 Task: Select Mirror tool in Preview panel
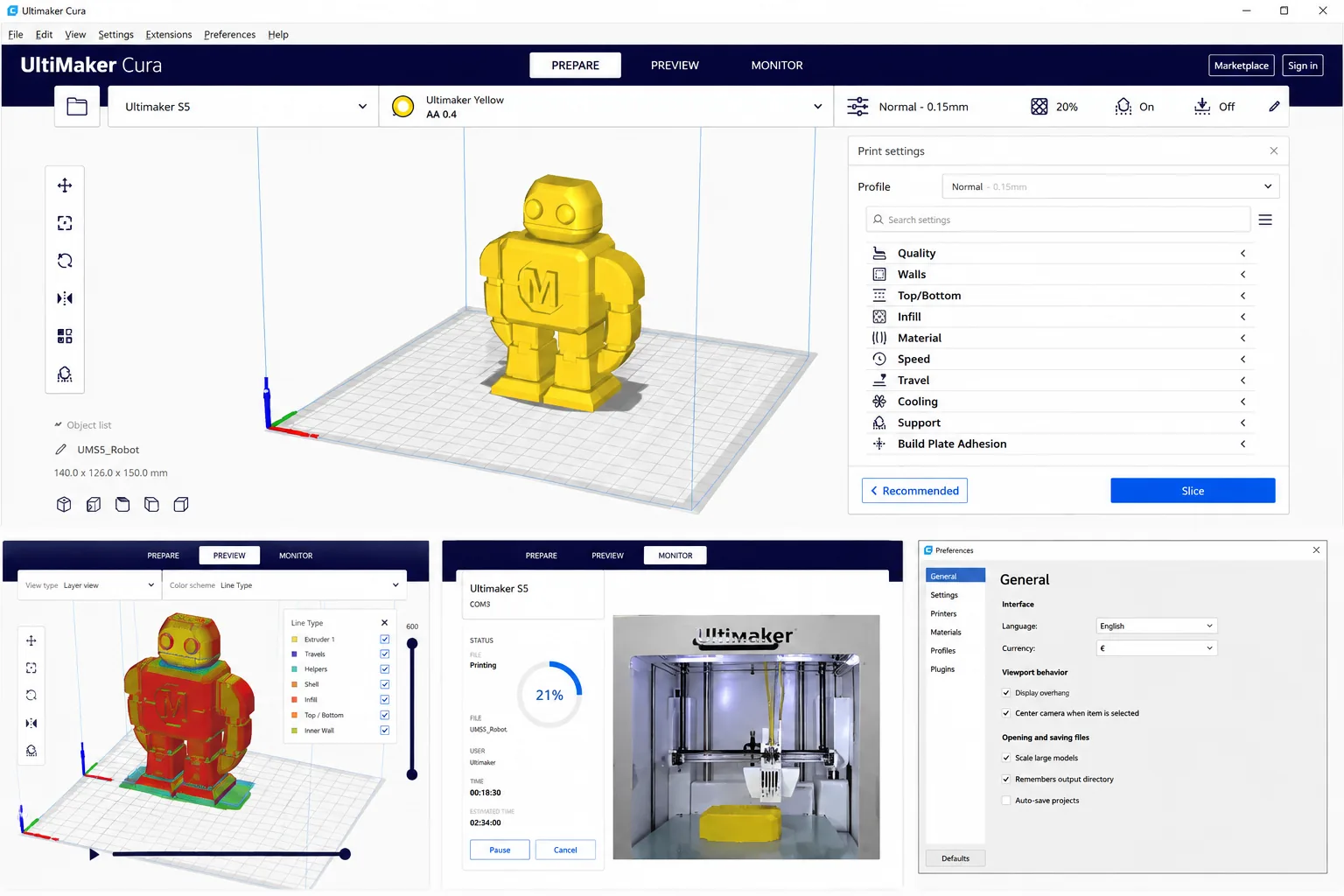click(x=31, y=723)
